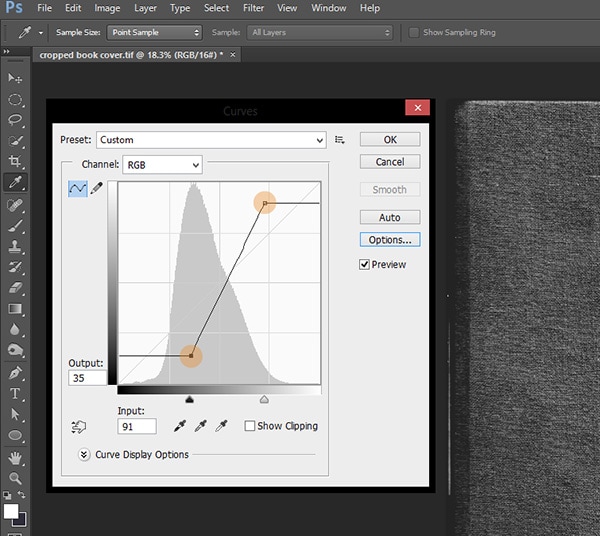Open the Preset dropdown

[211, 140]
